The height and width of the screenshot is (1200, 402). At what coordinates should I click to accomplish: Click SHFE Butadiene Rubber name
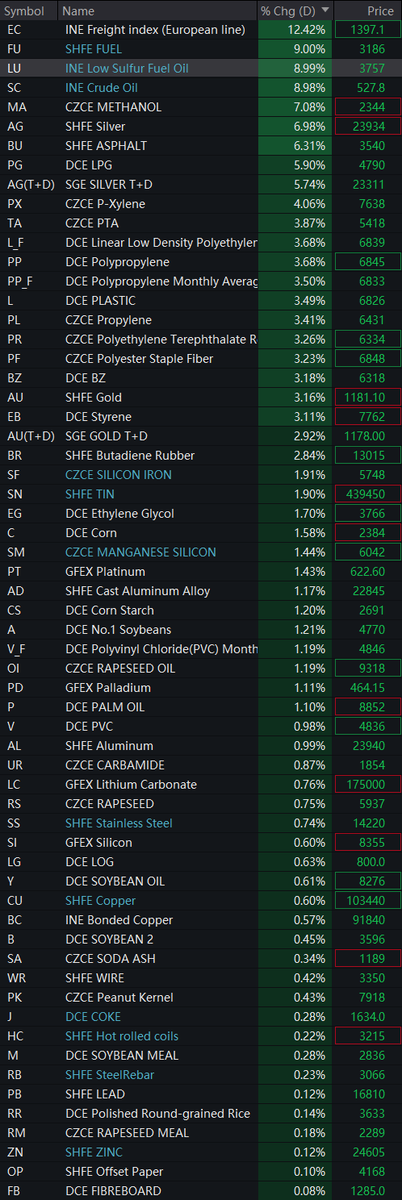[129, 455]
